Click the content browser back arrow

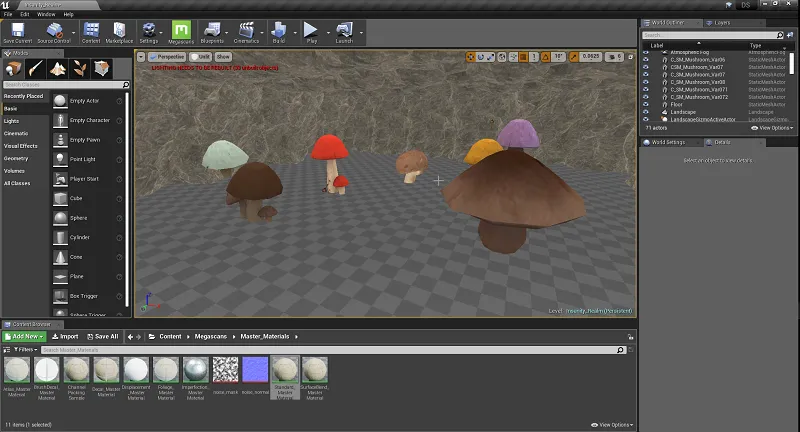(x=130, y=337)
